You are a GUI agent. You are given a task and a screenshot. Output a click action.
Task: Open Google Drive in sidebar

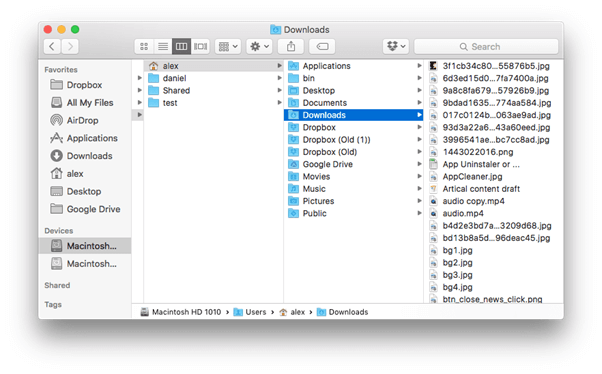[x=84, y=209]
